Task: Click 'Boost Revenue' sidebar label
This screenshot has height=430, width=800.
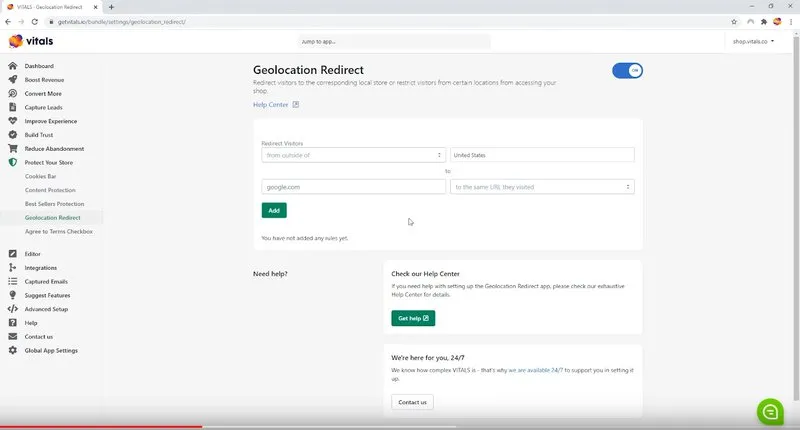Action: point(44,80)
